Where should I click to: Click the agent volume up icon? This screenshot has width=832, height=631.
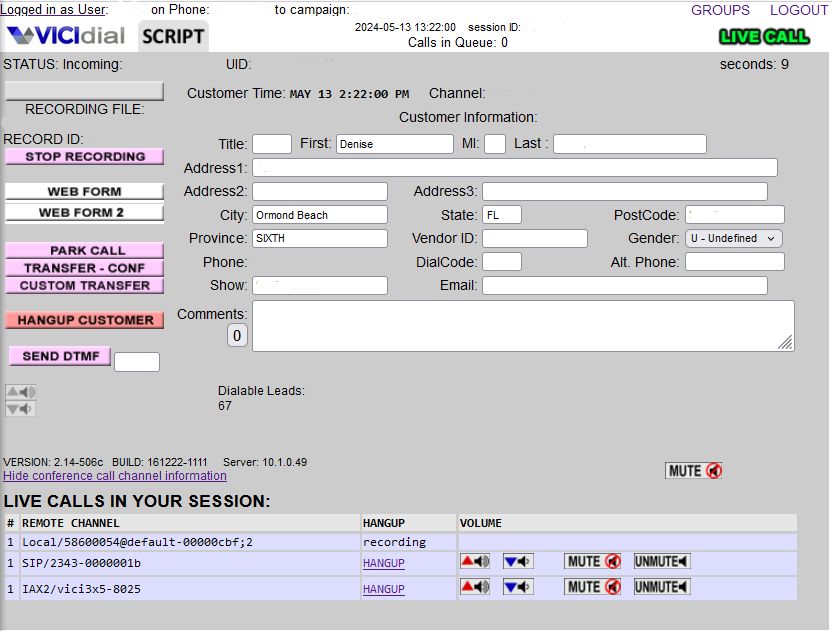click(x=21, y=392)
